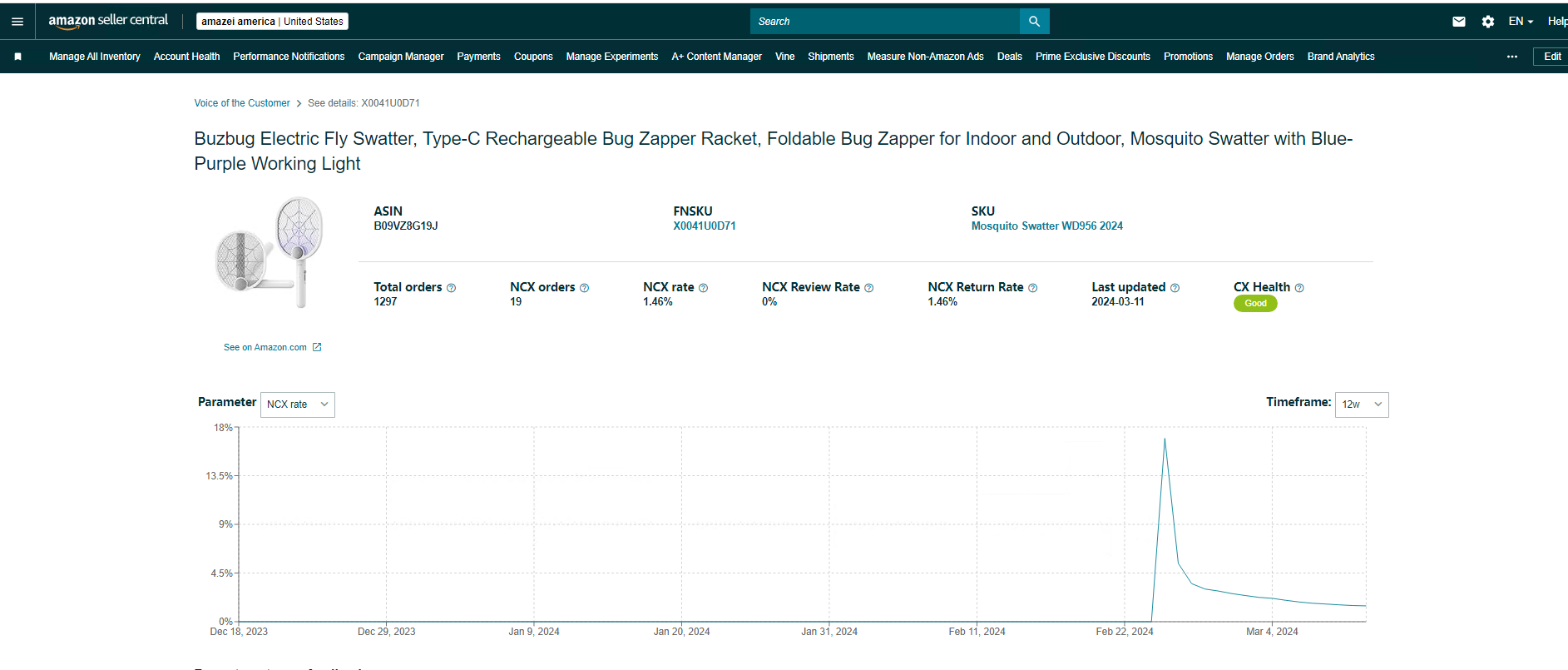Click the Feb 22, 2024 axis label
This screenshot has height=670, width=1568.
1125,632
